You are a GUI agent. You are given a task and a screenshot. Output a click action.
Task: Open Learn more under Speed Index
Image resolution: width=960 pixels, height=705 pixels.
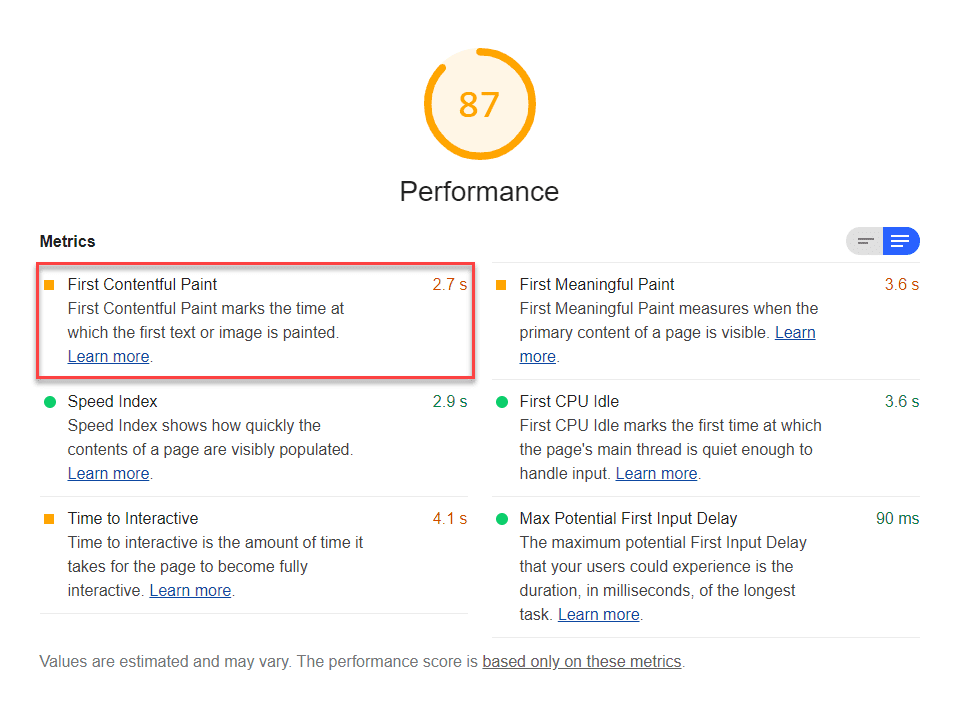coord(108,473)
